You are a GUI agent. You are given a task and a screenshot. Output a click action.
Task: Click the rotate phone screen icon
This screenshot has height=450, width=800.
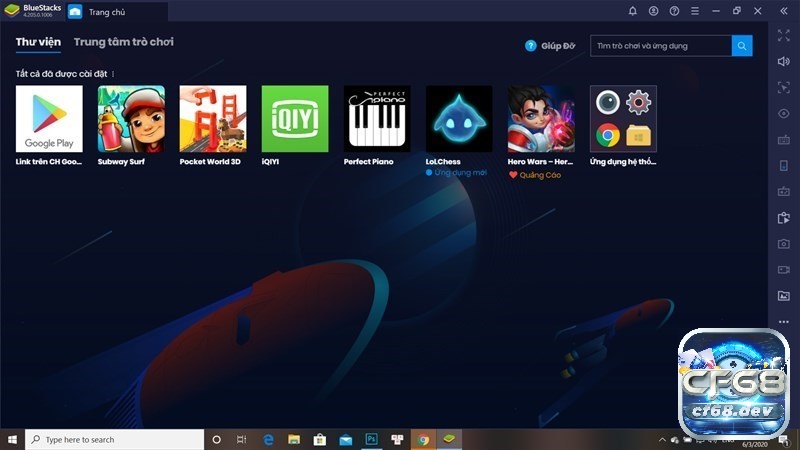tap(784, 165)
